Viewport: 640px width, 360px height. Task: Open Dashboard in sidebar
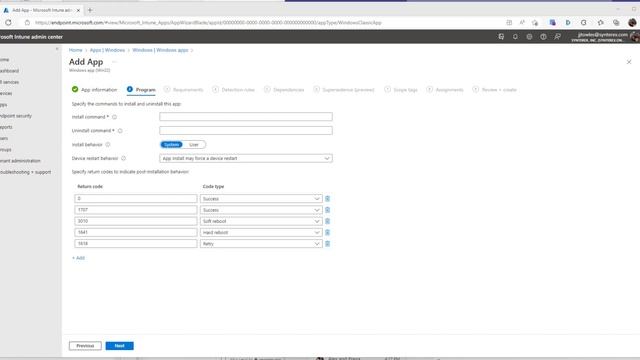pos(9,71)
